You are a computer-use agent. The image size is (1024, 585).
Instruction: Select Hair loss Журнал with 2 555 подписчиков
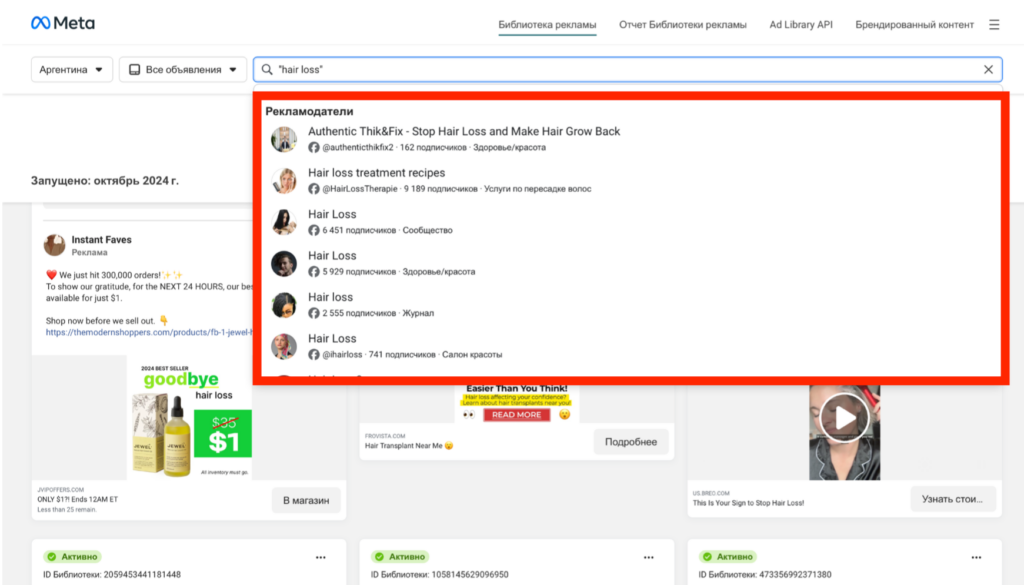tap(630, 305)
